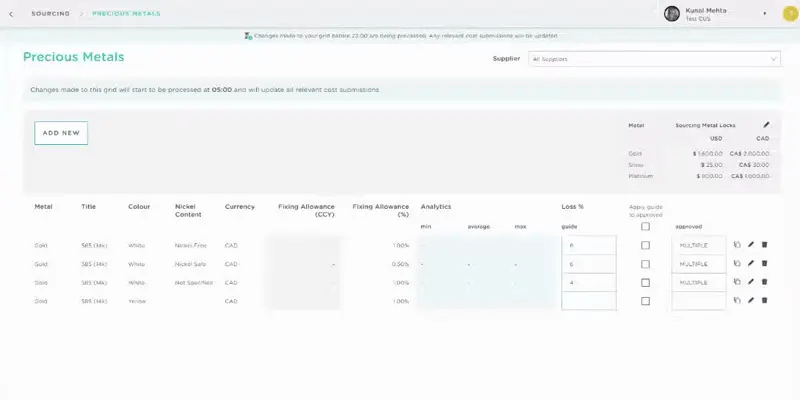Click the yellow notification circle icon
The height and width of the screenshot is (400, 800).
click(790, 14)
